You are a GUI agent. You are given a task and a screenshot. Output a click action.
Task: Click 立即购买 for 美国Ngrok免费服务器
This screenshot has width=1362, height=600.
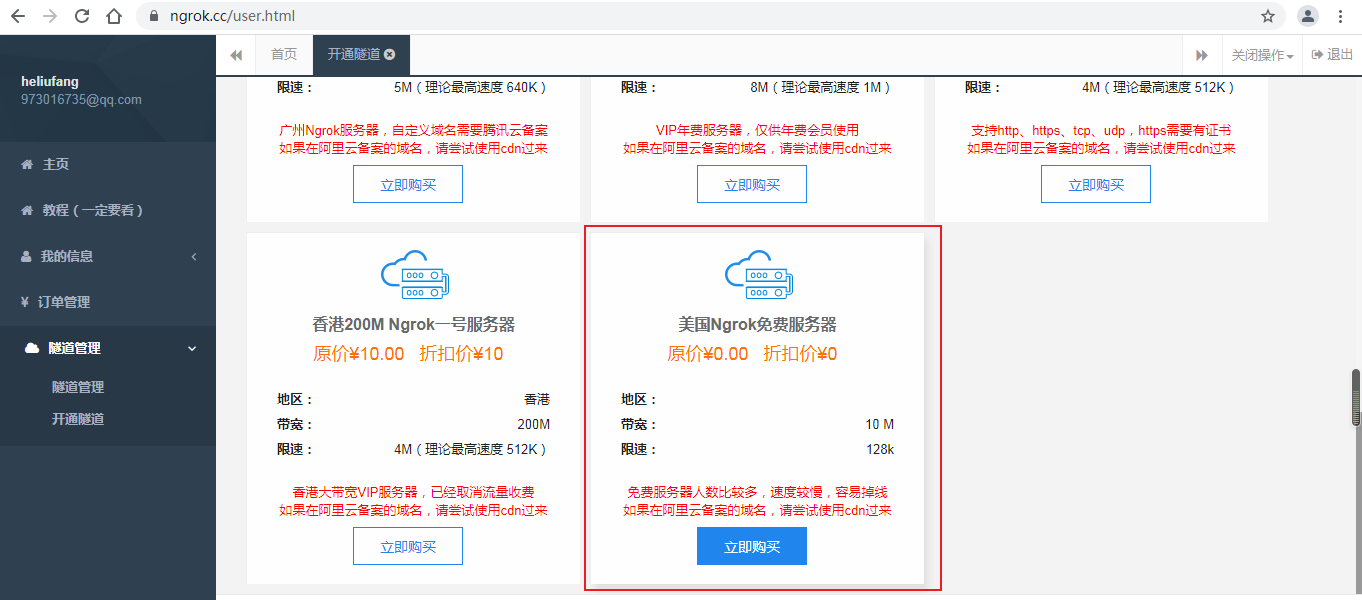click(x=752, y=546)
